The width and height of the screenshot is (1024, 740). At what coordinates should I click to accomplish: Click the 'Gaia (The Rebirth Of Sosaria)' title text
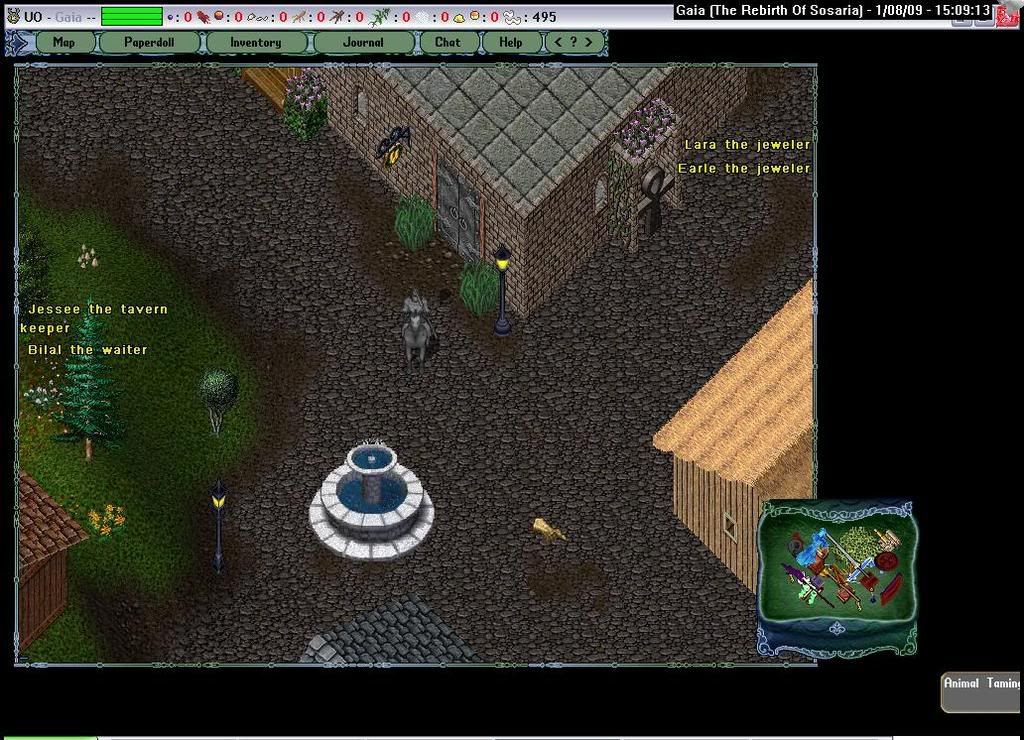click(x=769, y=10)
